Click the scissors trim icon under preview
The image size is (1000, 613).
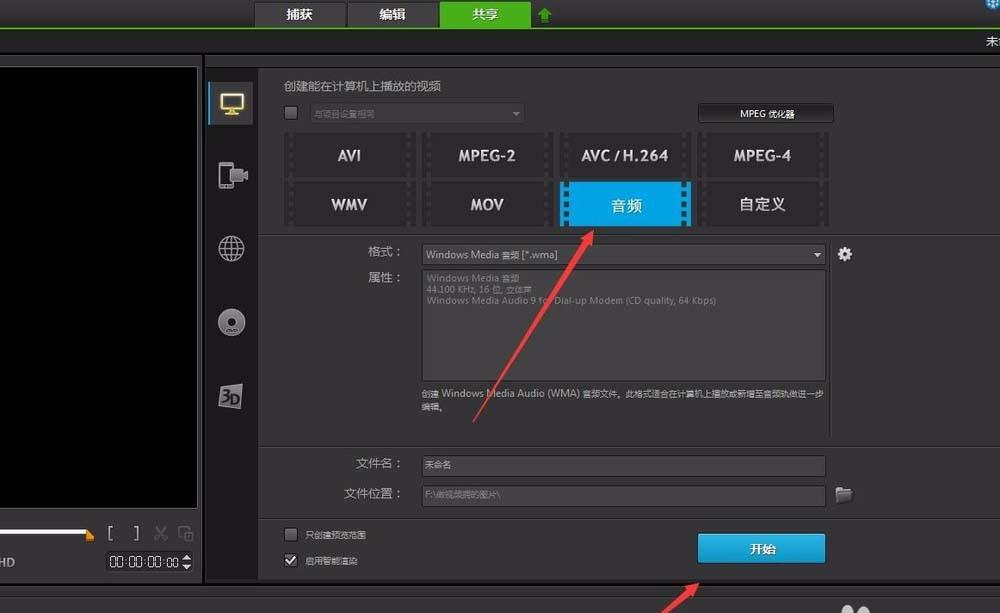tap(161, 533)
